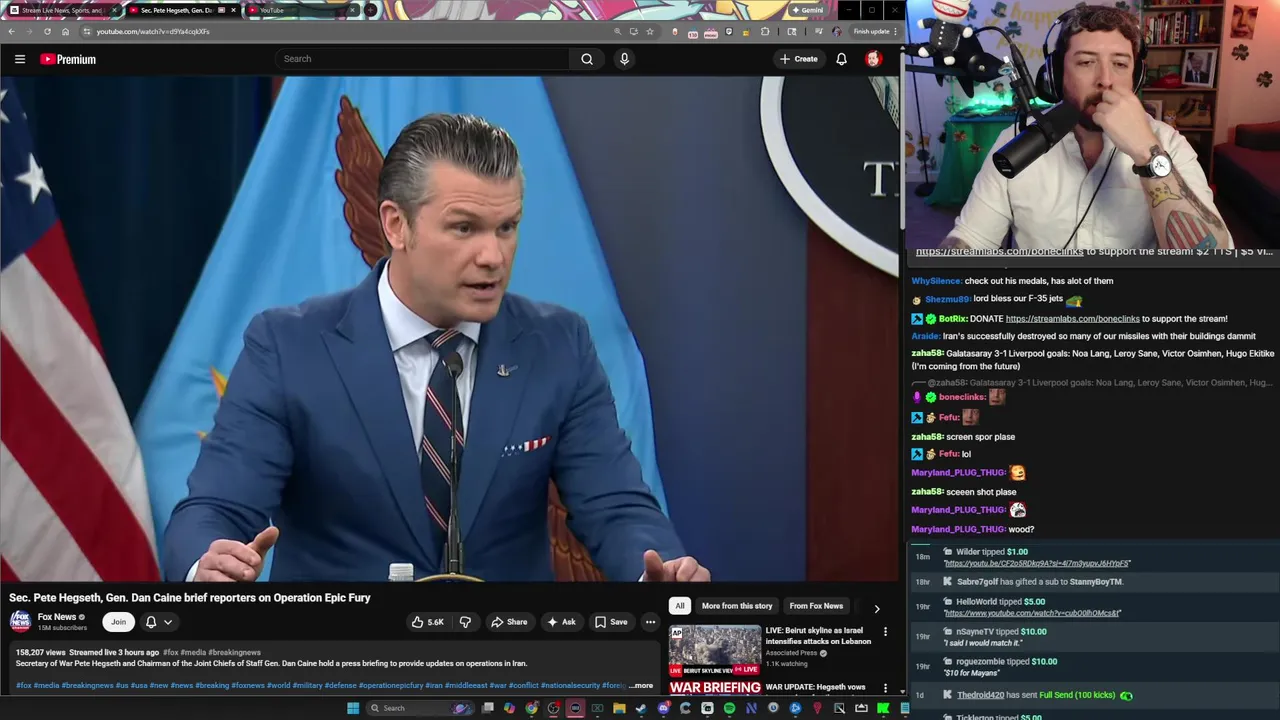The width and height of the screenshot is (1280, 720).
Task: Open the browser home button
Action: tap(66, 31)
